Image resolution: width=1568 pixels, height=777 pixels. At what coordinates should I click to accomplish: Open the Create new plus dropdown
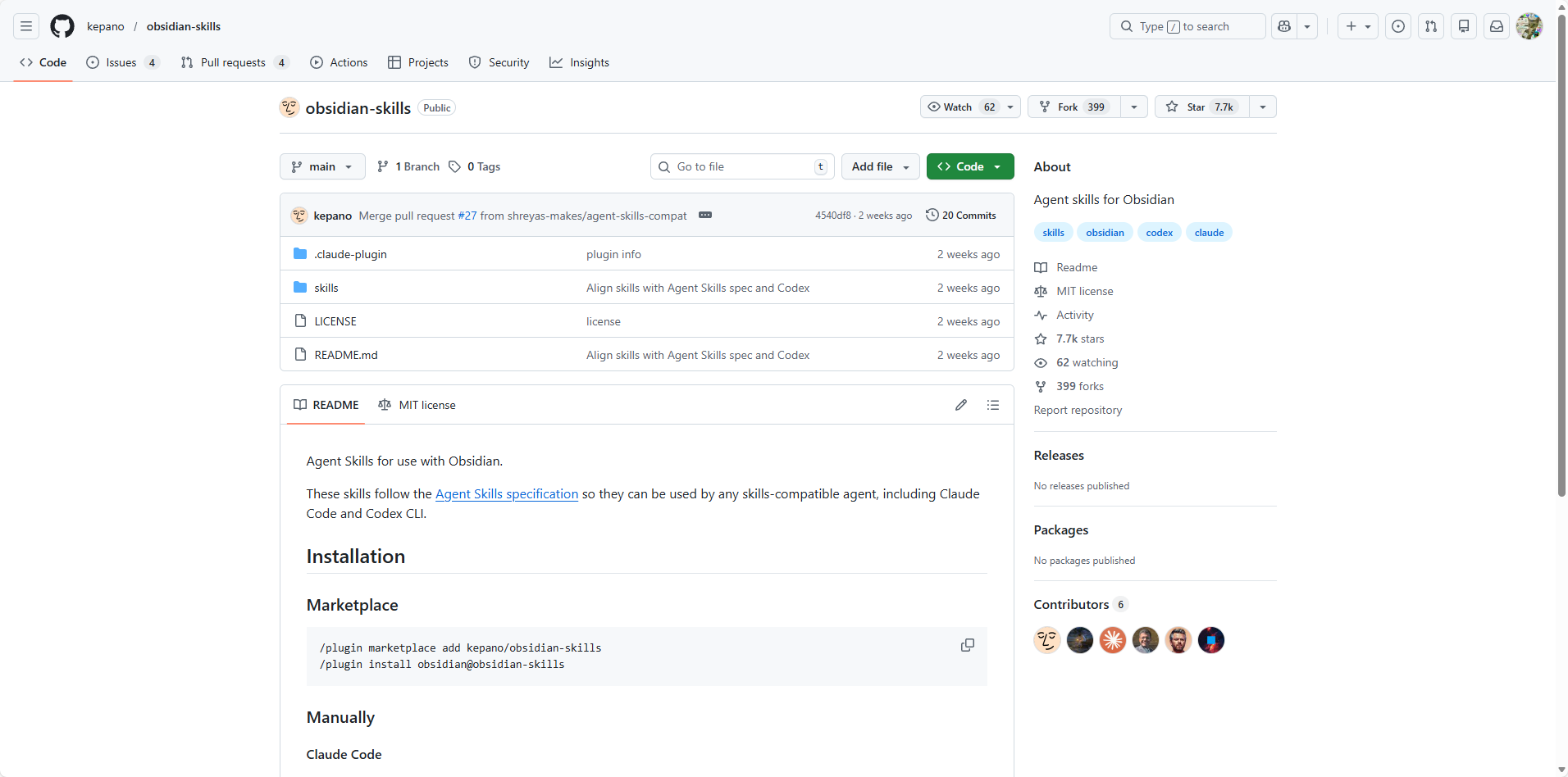[x=1358, y=26]
